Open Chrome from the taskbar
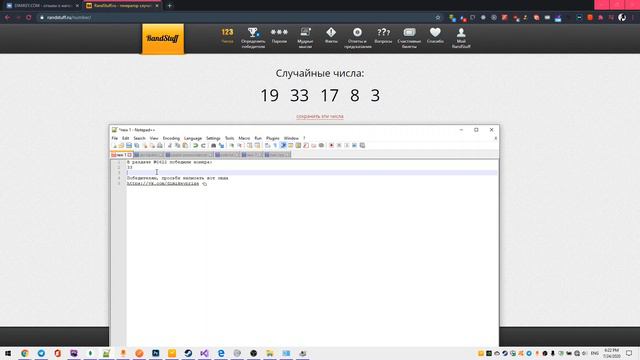 [24, 353]
